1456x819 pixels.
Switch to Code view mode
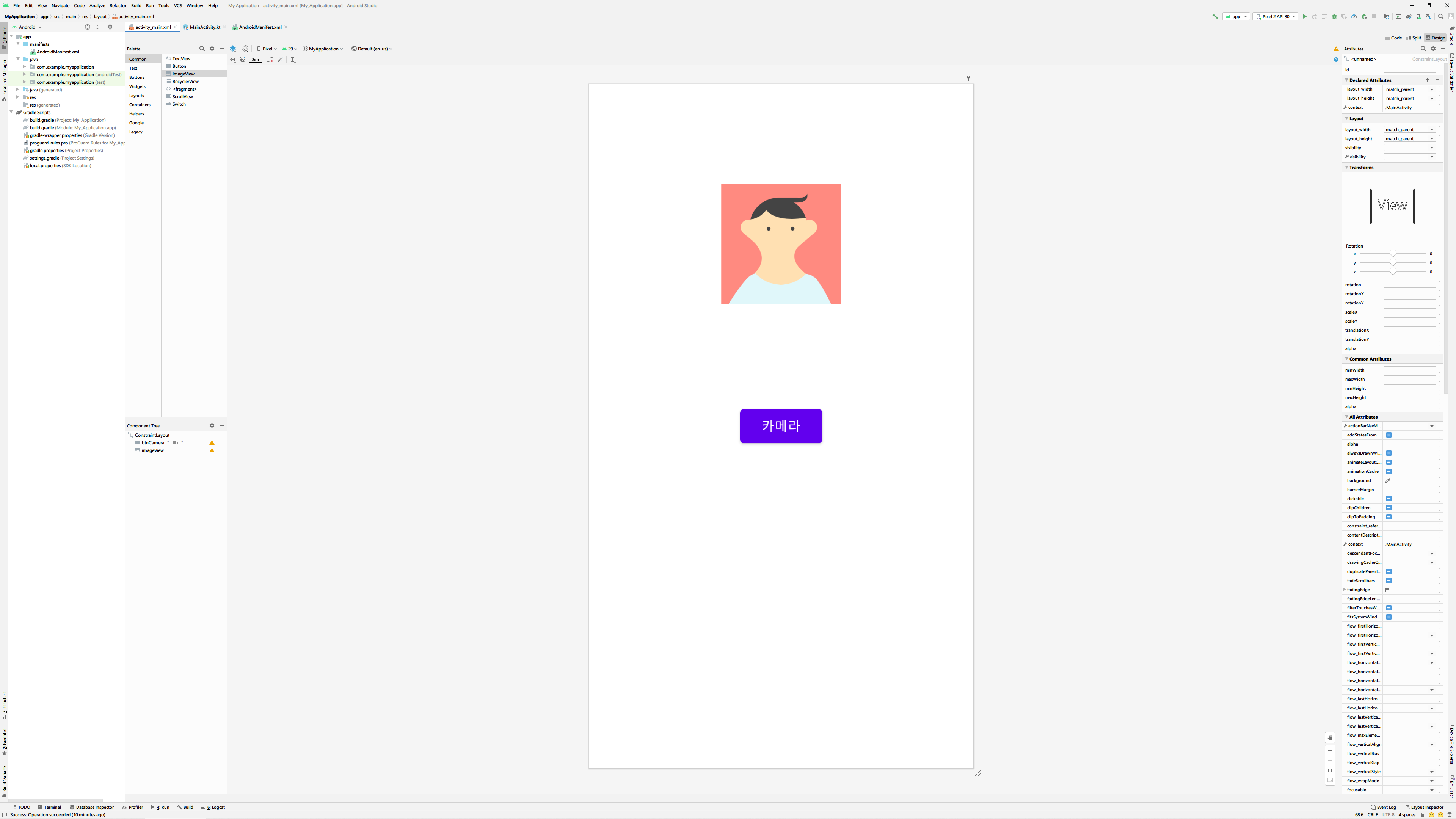click(1393, 38)
